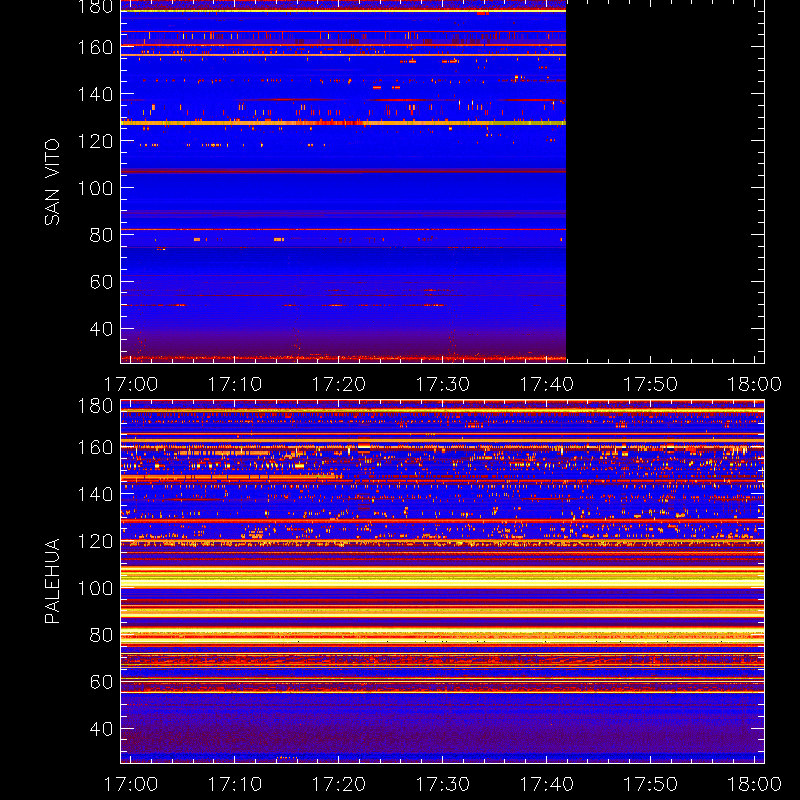Click the 18:00 time label under PALEHUA plot
The width and height of the screenshot is (800, 800).
pos(754,784)
